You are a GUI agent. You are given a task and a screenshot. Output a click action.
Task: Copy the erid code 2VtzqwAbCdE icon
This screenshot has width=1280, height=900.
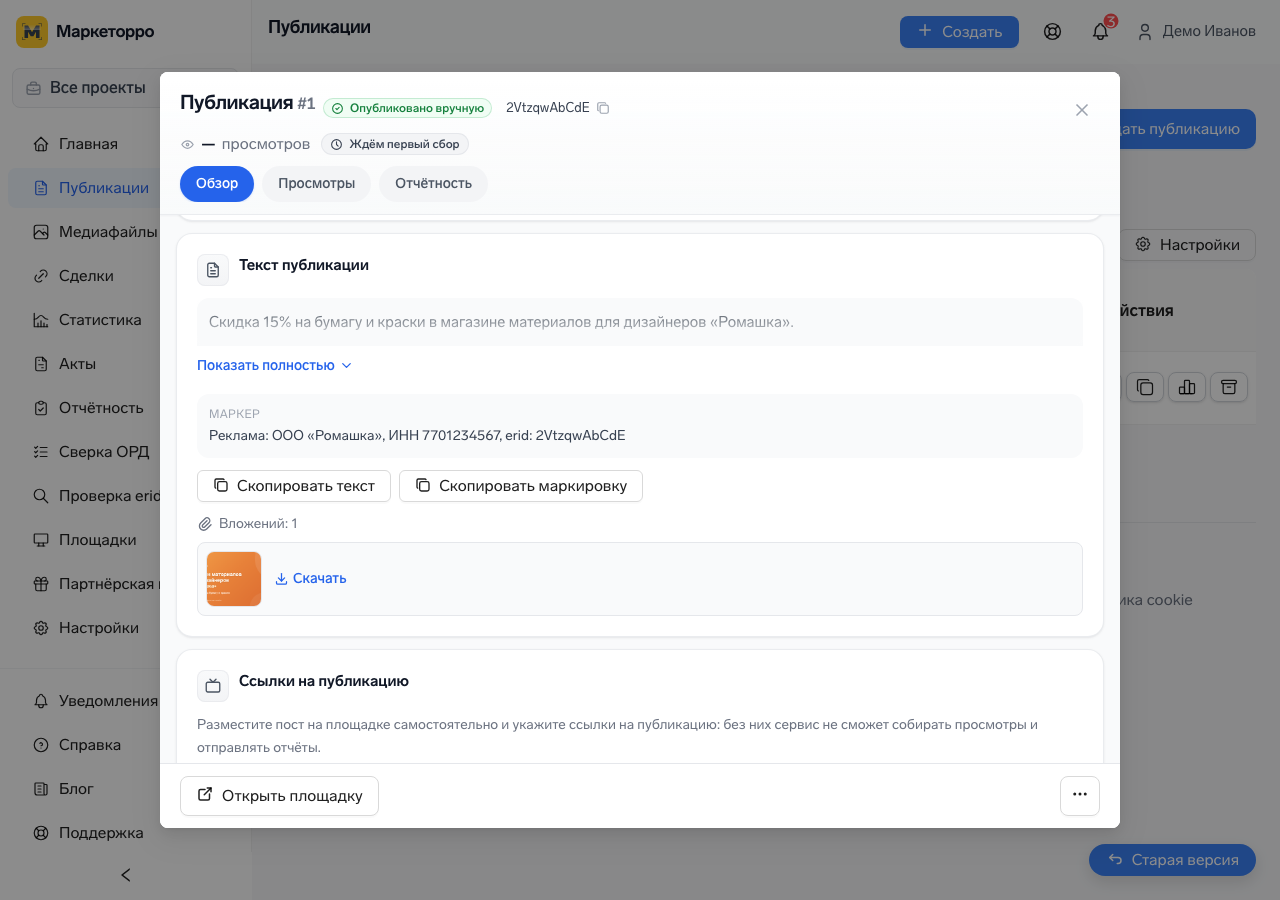coord(603,108)
